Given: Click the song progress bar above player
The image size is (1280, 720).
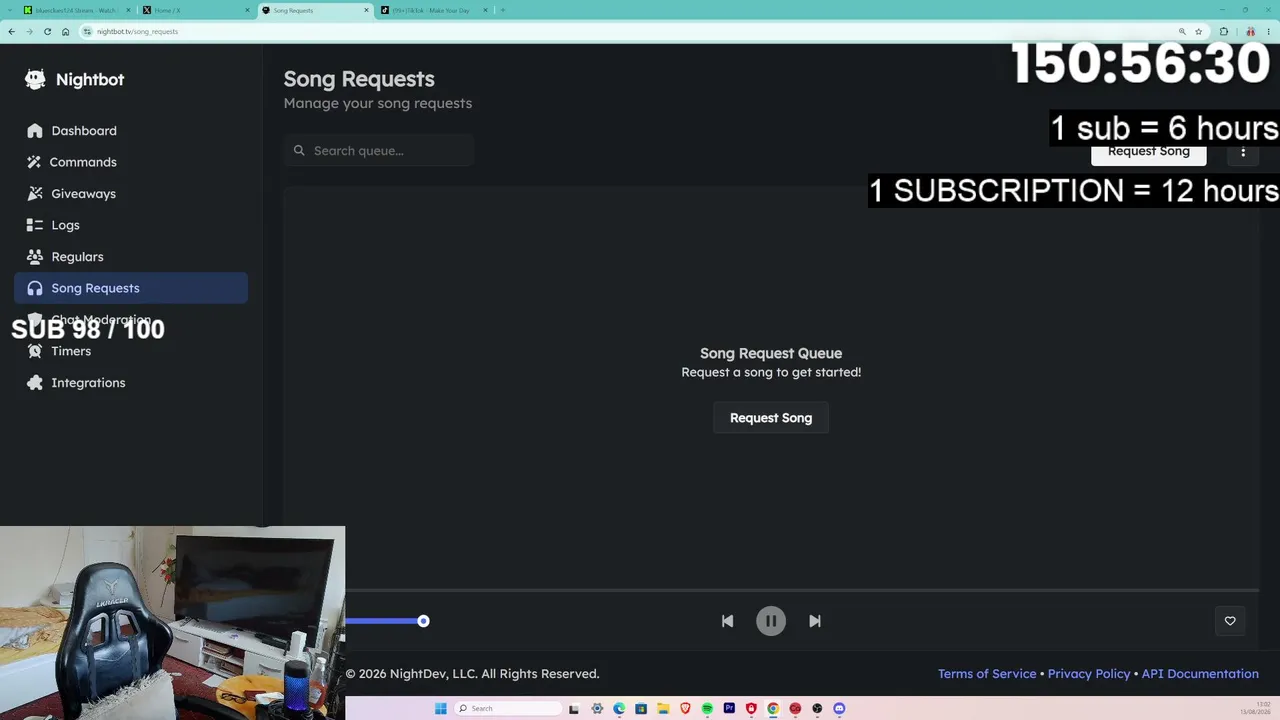Looking at the screenshot, I should pyautogui.click(x=802, y=590).
